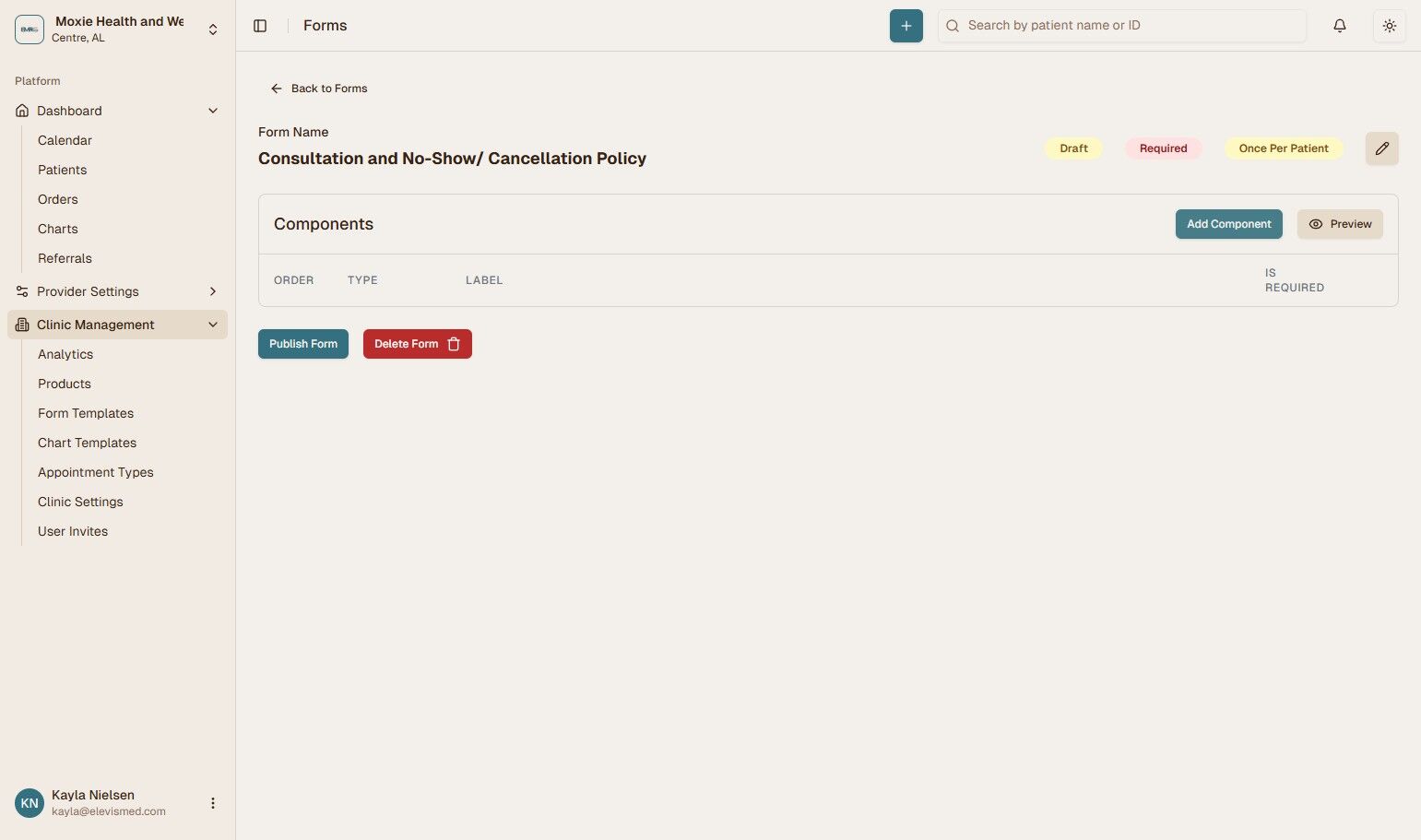Open Form Templates in the sidebar
The width and height of the screenshot is (1421, 840).
click(x=85, y=412)
